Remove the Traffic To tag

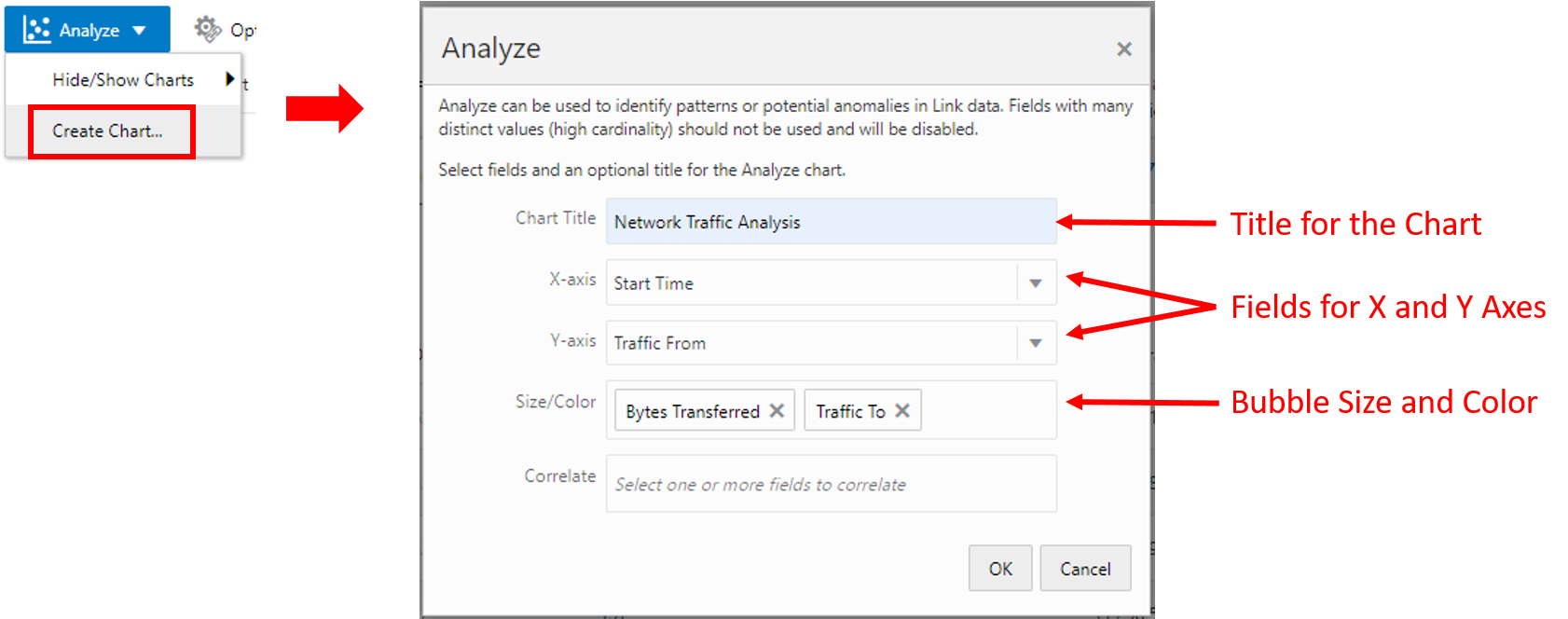point(902,411)
